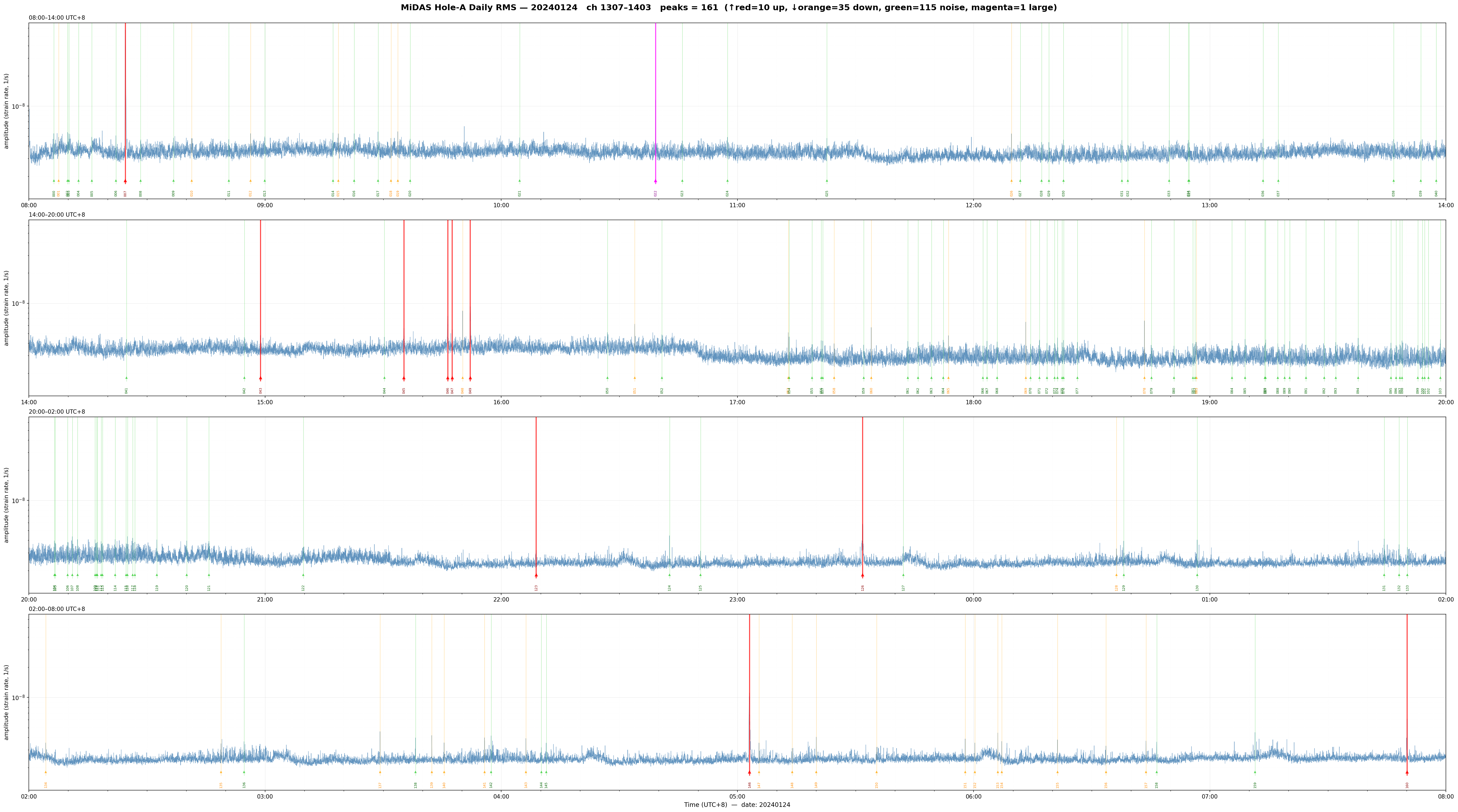Screen dimensions: 1458x812
Task: Click the 11:00 x-axis tick label
Action: (737, 205)
